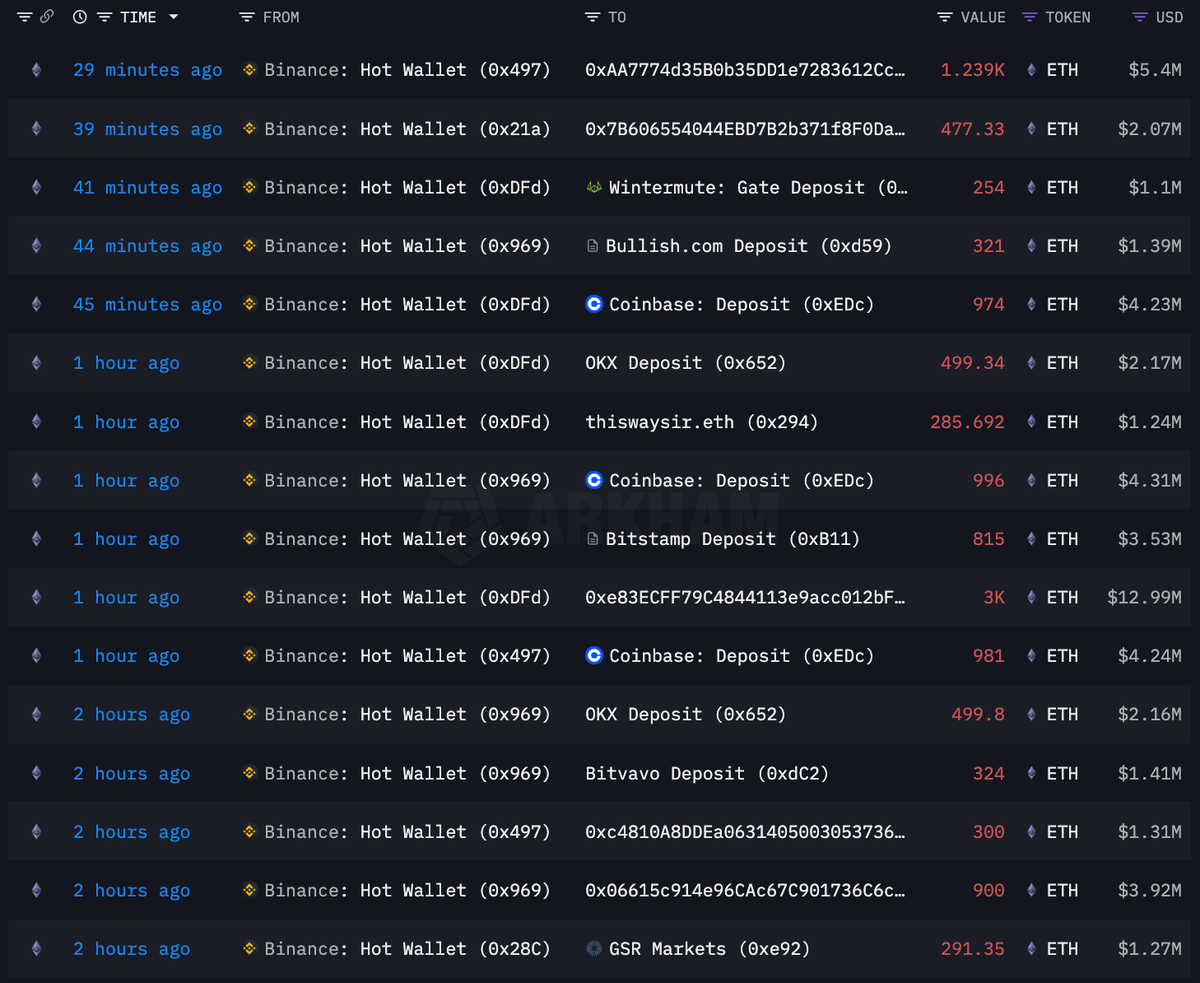Select the OKX Deposit (0x652) transaction row
This screenshot has height=983, width=1200.
[x=685, y=362]
